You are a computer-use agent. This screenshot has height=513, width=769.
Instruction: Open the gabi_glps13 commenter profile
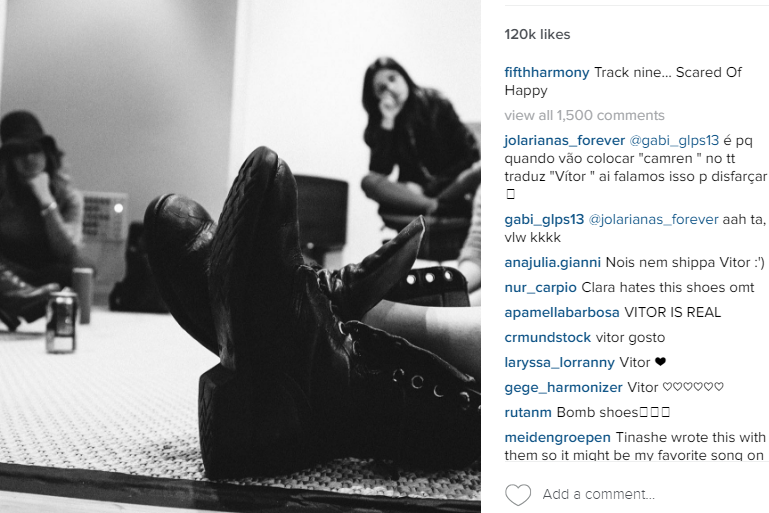[x=544, y=219]
